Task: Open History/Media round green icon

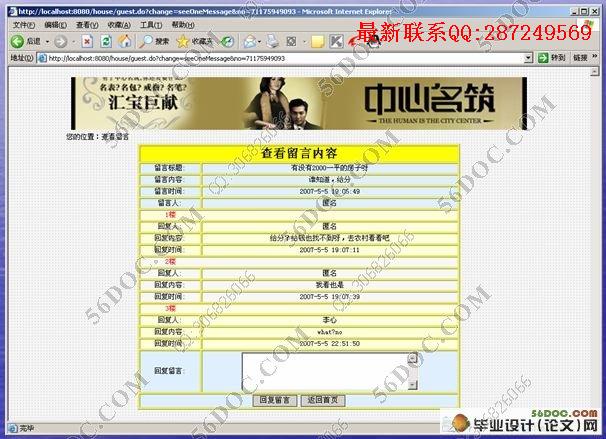Action: coord(227,41)
